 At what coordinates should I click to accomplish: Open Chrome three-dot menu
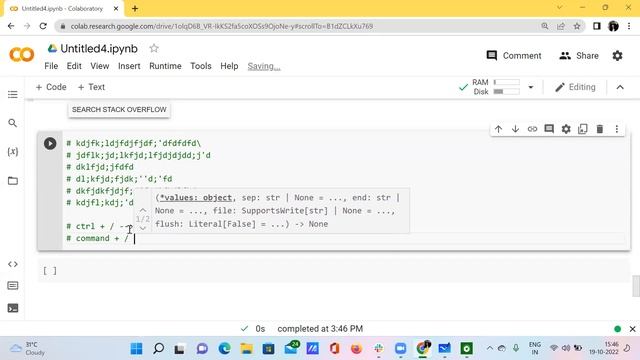click(x=629, y=26)
